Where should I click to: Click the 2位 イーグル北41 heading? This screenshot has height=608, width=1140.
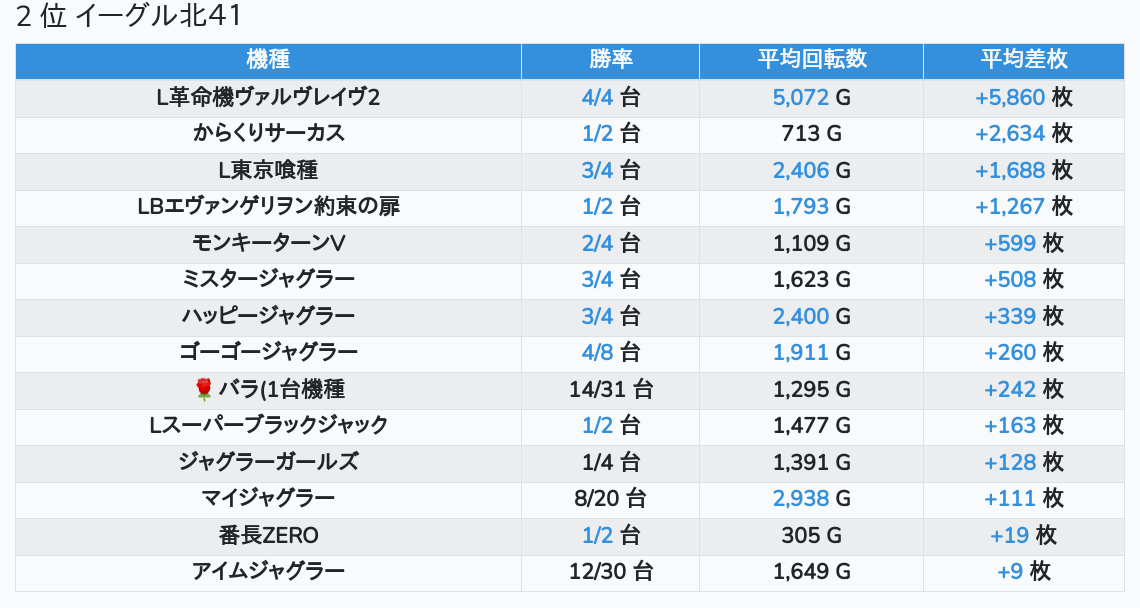pyautogui.click(x=129, y=17)
